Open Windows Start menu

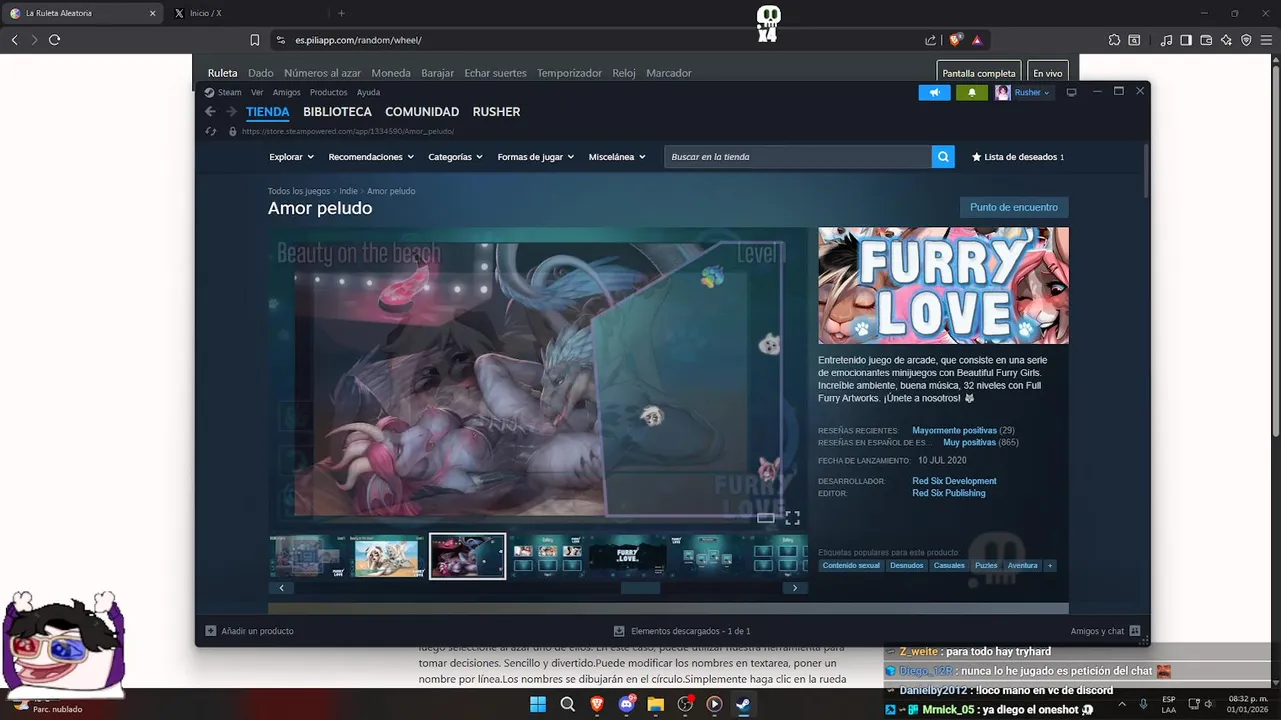538,704
